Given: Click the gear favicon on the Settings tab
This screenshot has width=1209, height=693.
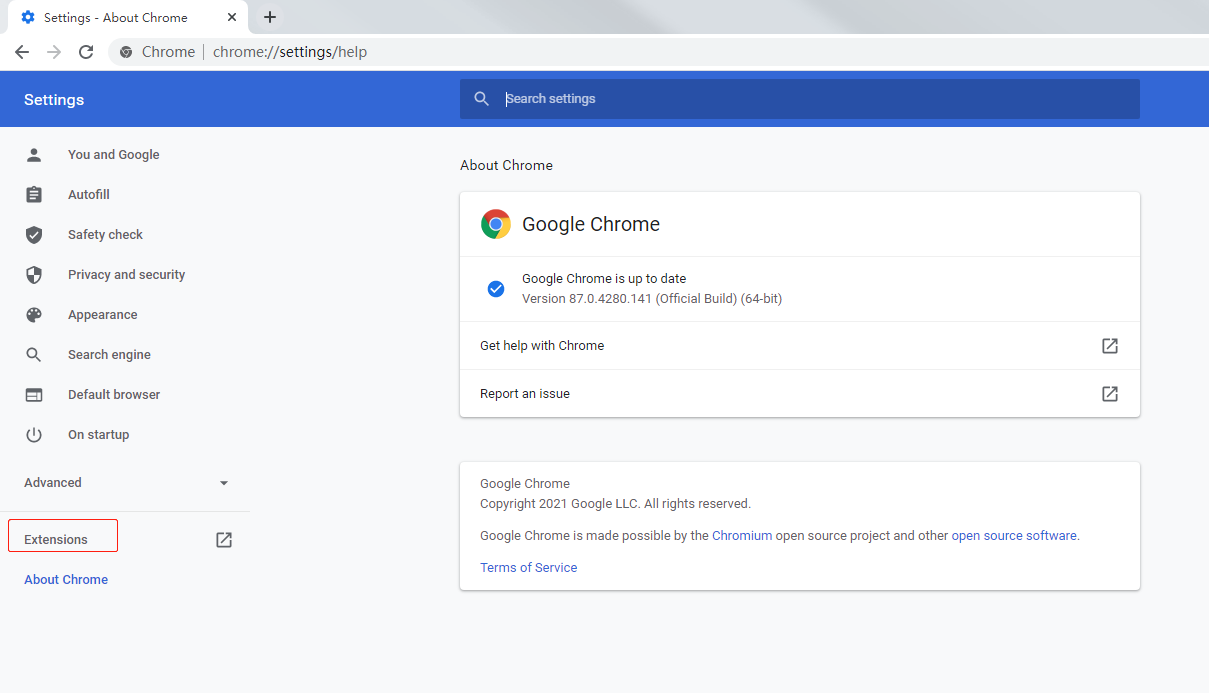Looking at the screenshot, I should (x=28, y=17).
